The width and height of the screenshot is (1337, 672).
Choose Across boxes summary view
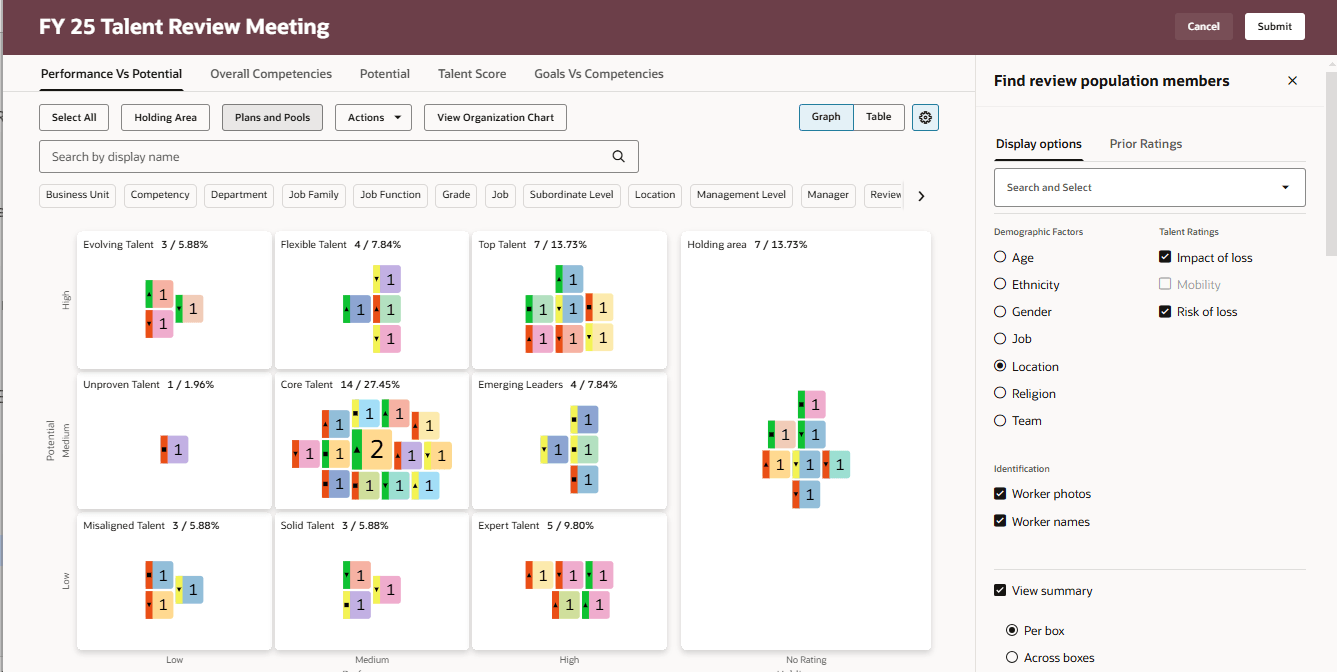pos(1013,657)
